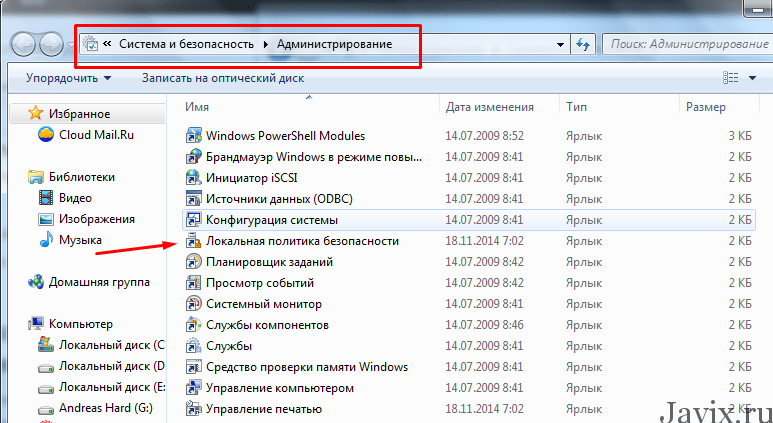Click the Брандмауэр Windows shortcut icon
This screenshot has height=423, width=773.
pos(193,157)
